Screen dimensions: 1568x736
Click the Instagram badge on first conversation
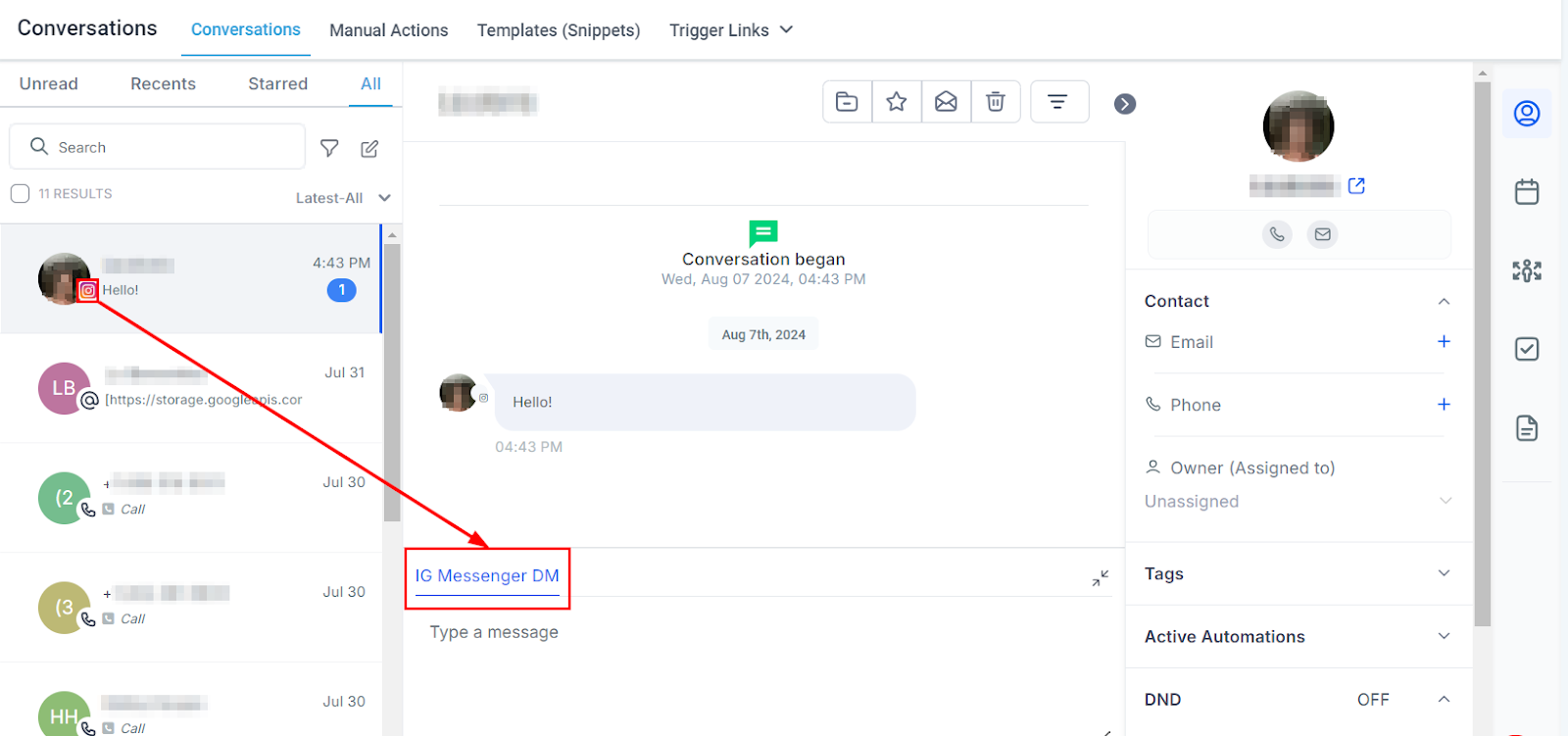pyautogui.click(x=88, y=290)
